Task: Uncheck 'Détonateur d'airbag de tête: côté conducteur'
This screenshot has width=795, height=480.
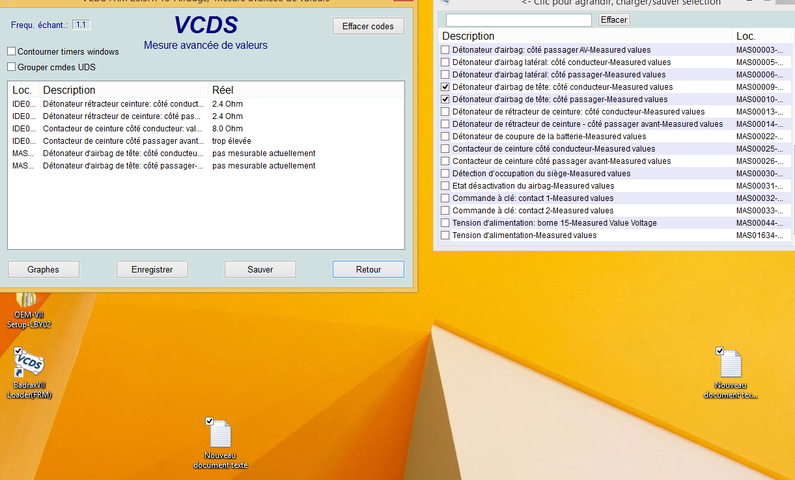Action: tap(445, 87)
